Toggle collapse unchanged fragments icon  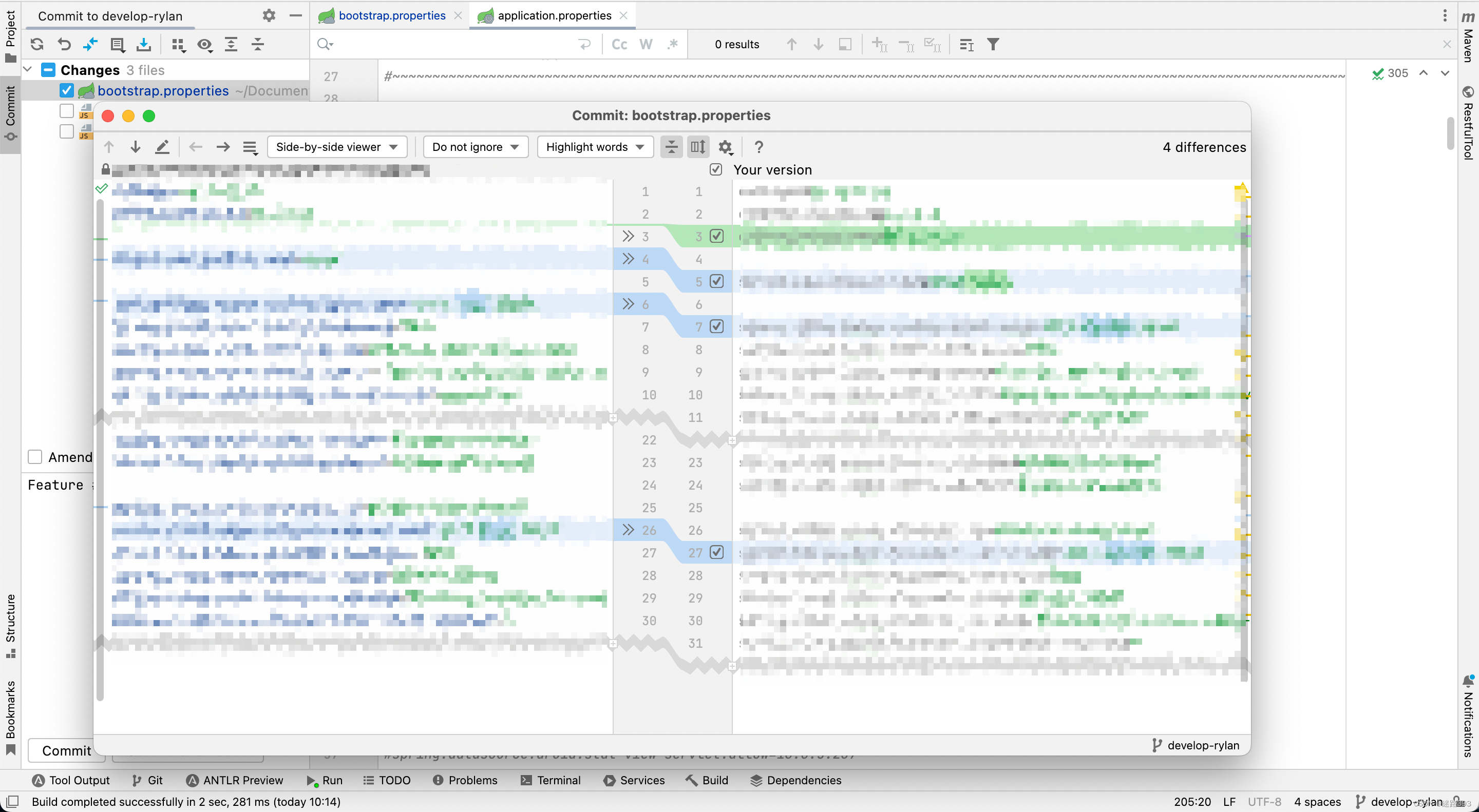pyautogui.click(x=671, y=147)
